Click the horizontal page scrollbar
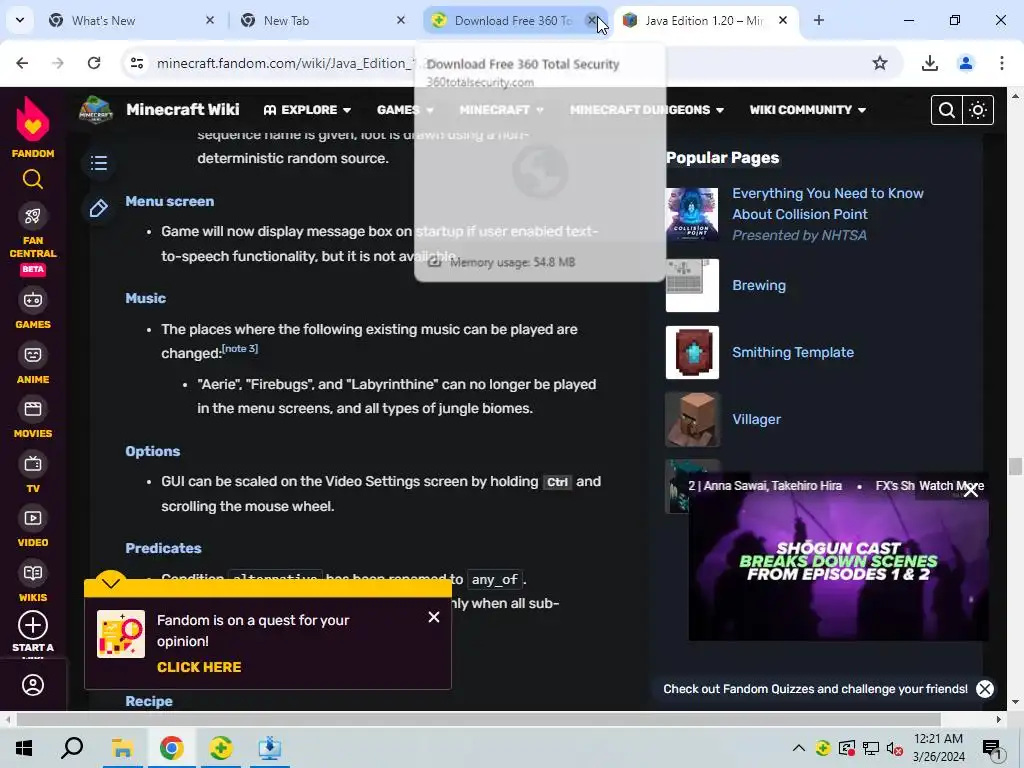The height and width of the screenshot is (768, 1024). (x=478, y=719)
